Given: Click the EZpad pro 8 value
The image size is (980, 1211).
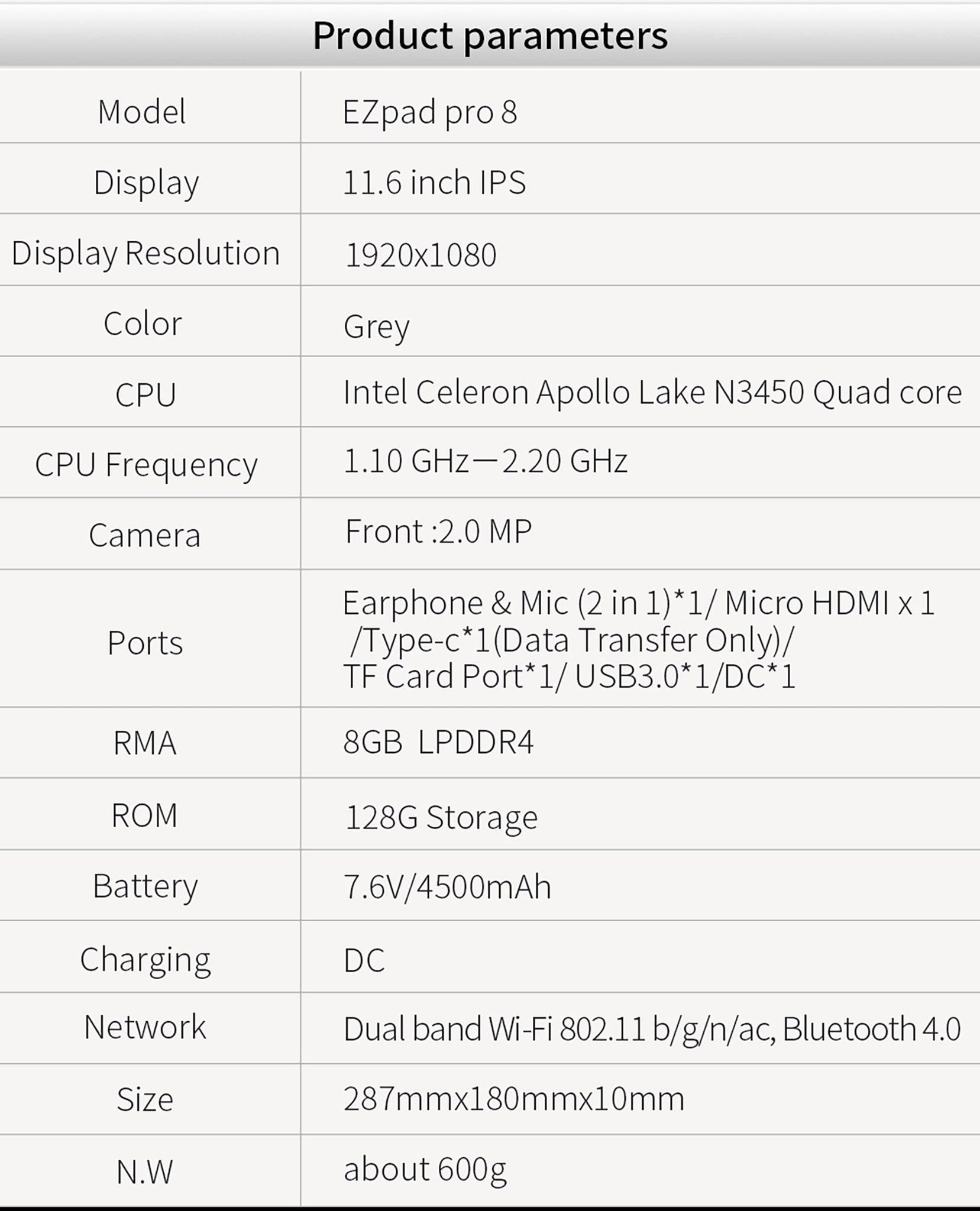Looking at the screenshot, I should point(430,112).
